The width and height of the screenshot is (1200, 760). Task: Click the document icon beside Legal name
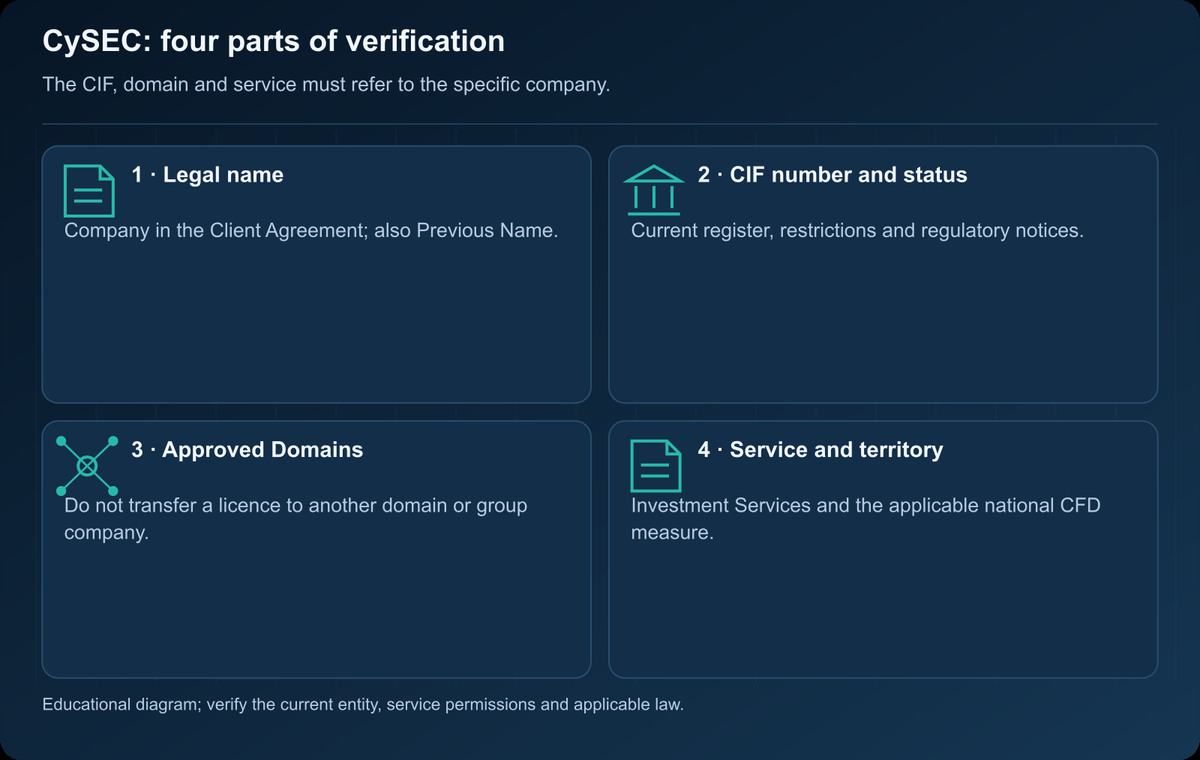point(89,191)
